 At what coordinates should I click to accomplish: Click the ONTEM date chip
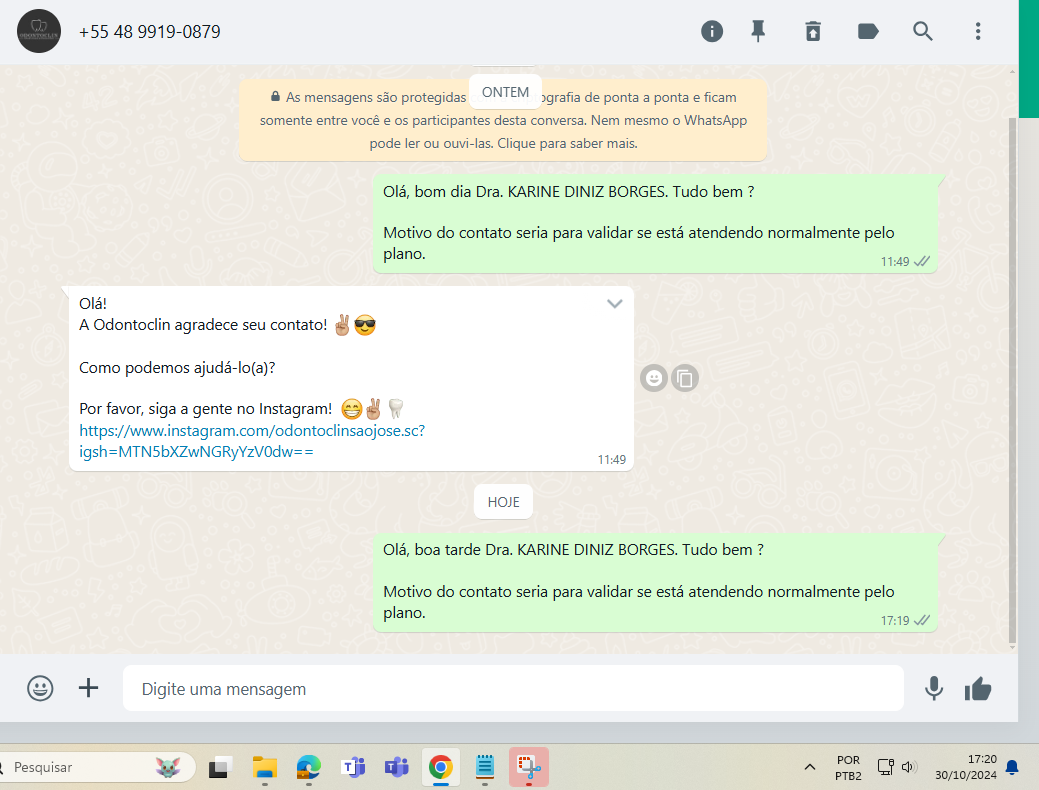506,92
